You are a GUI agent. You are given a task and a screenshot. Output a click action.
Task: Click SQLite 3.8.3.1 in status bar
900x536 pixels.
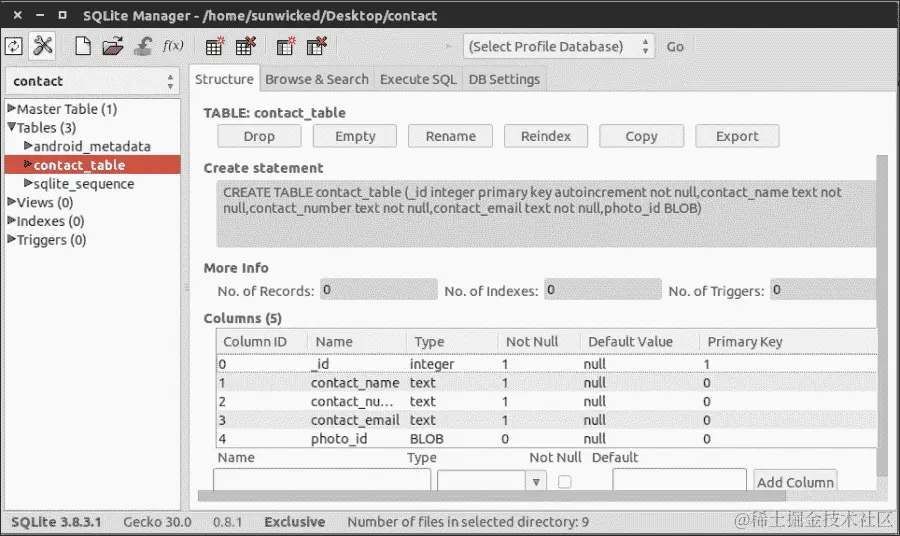pos(56,522)
